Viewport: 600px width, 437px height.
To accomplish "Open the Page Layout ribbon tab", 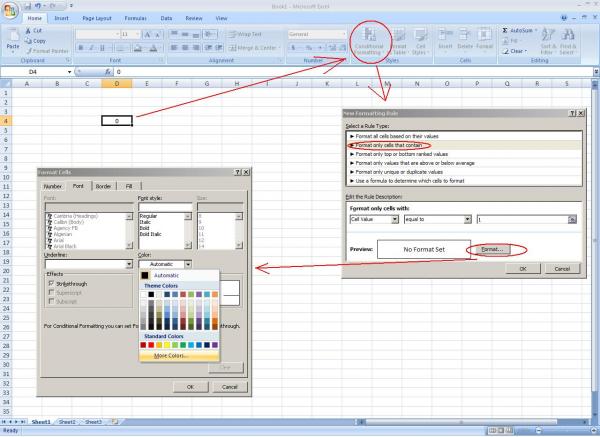I will coord(97,18).
